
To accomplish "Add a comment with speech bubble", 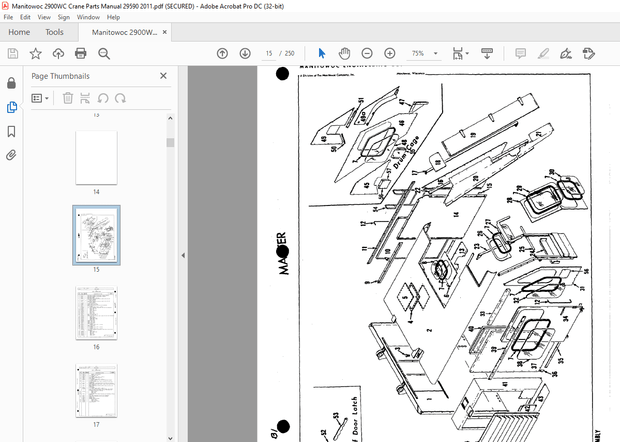I will point(521,53).
